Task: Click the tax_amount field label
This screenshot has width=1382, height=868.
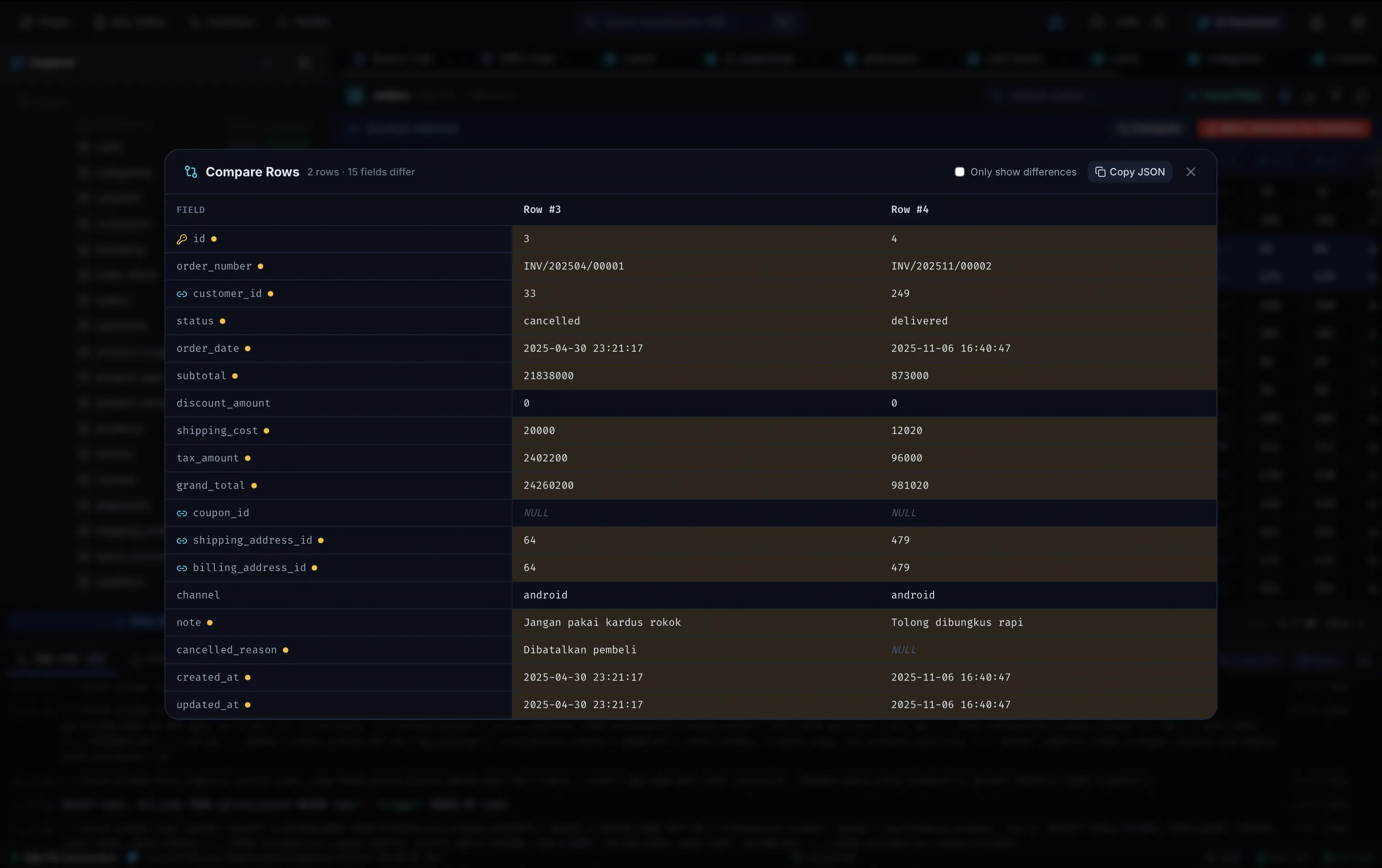Action: tap(208, 458)
